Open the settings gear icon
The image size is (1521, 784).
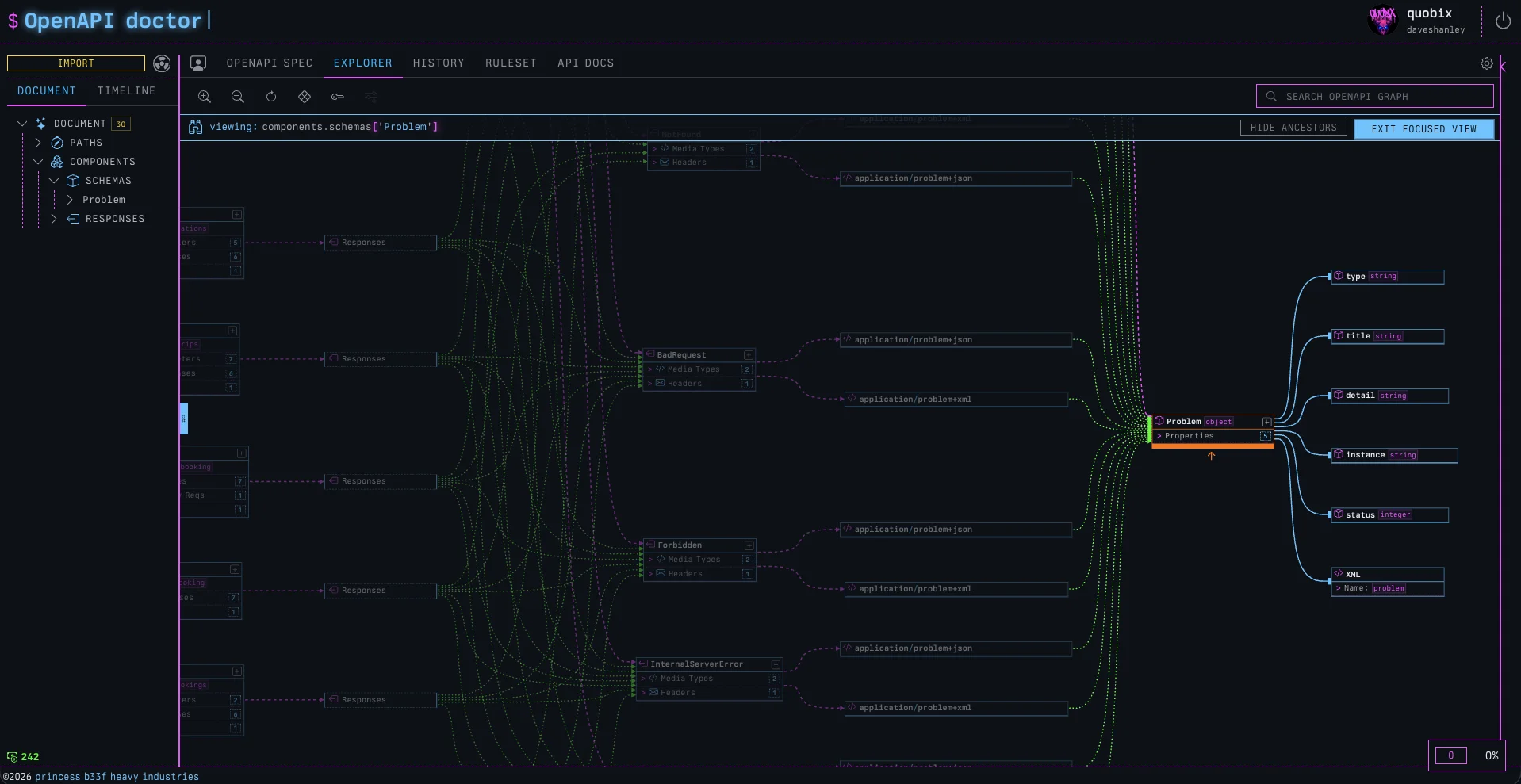coord(1487,63)
